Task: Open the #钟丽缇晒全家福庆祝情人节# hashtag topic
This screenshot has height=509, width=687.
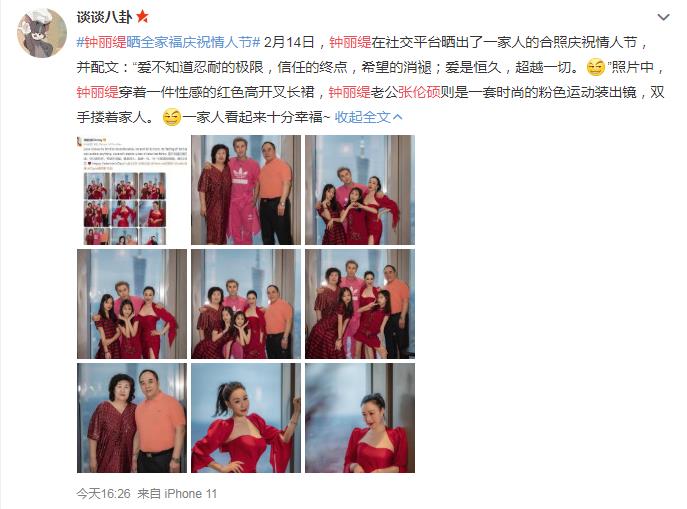Action: point(168,42)
